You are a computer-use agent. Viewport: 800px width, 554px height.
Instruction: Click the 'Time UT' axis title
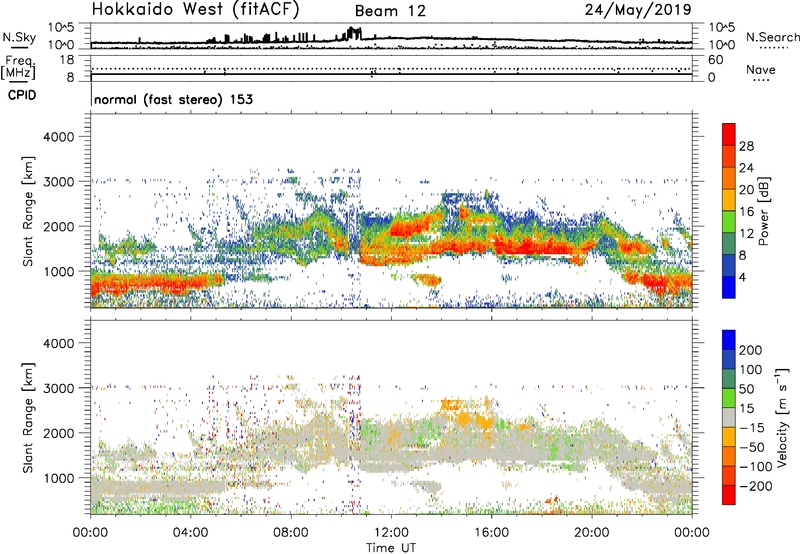(391, 547)
